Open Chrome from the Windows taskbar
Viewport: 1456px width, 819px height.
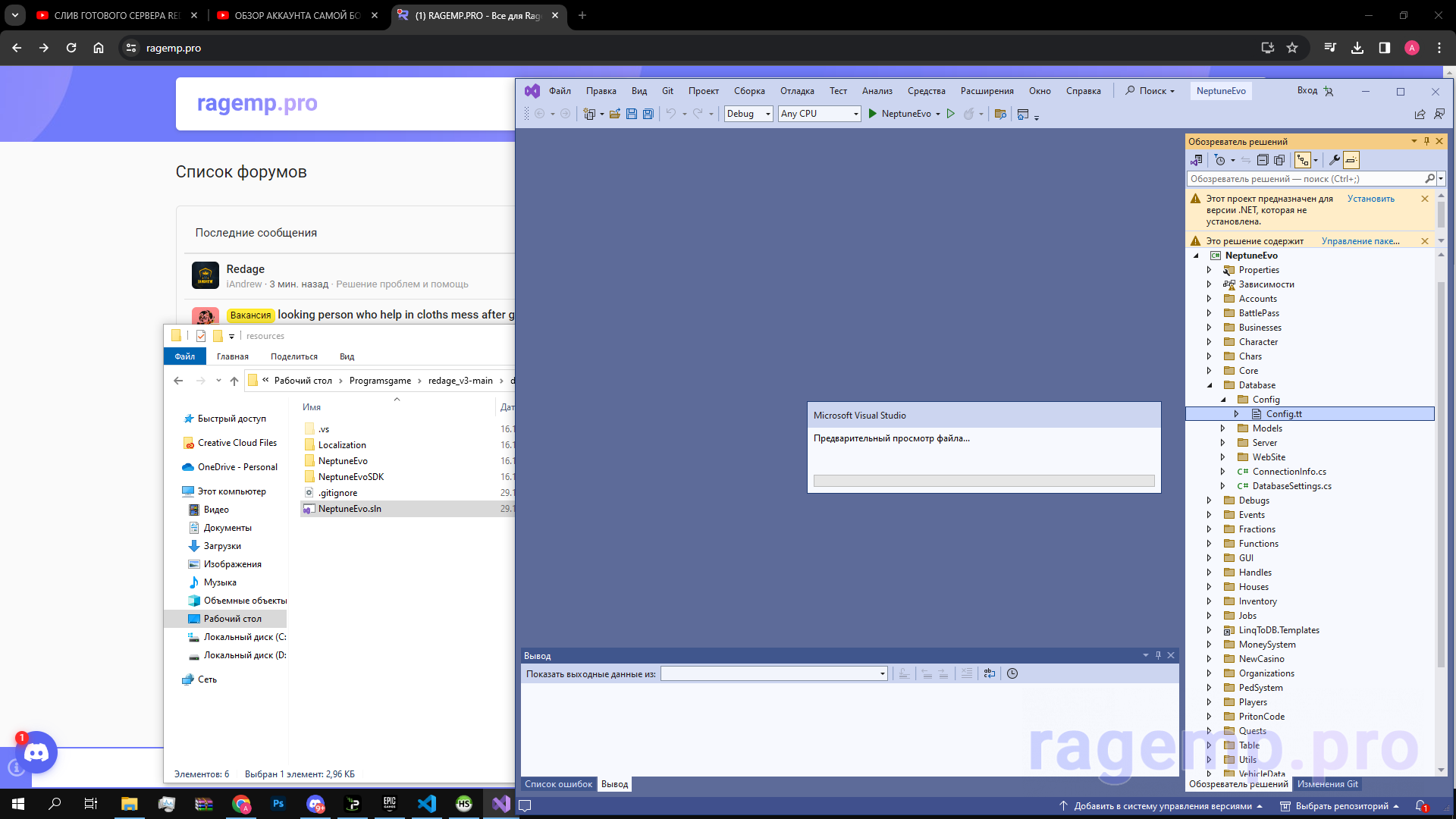pos(241,804)
